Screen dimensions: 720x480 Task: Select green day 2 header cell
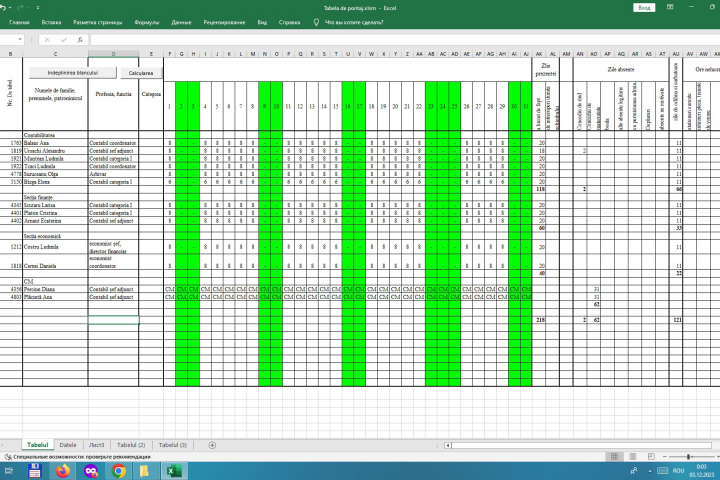tap(181, 106)
